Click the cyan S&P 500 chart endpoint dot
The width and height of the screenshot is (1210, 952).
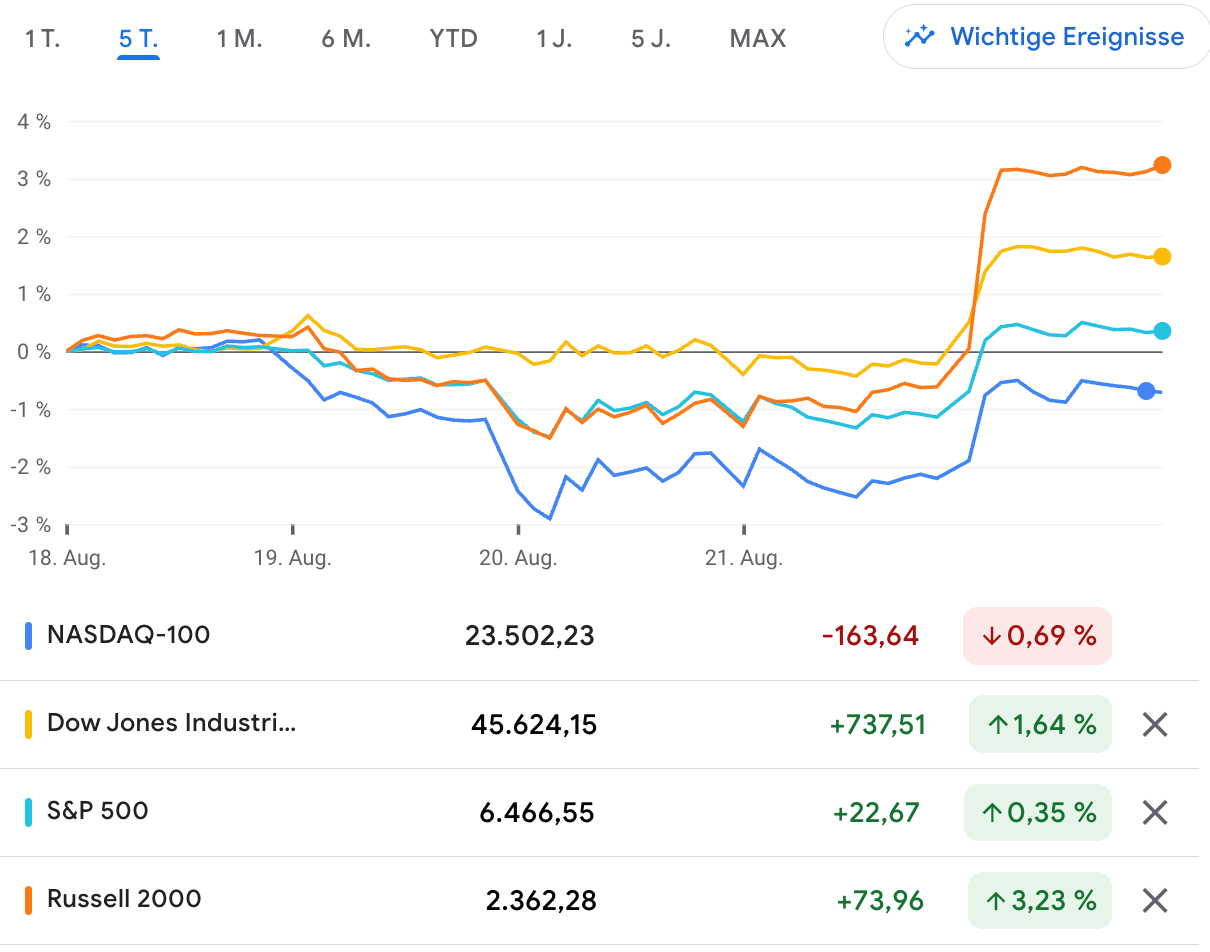1162,331
